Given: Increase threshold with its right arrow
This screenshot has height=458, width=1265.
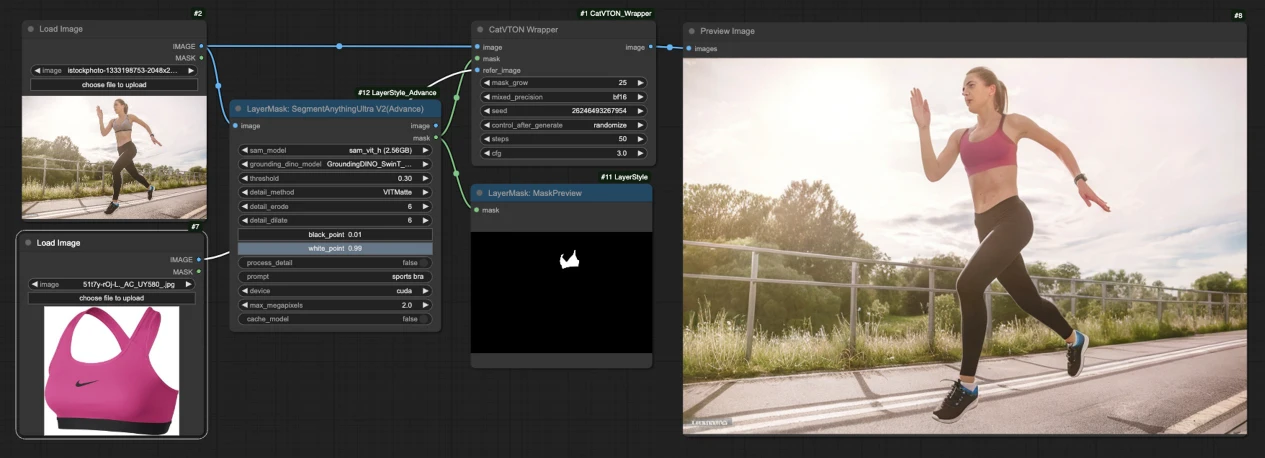Looking at the screenshot, I should pos(426,178).
